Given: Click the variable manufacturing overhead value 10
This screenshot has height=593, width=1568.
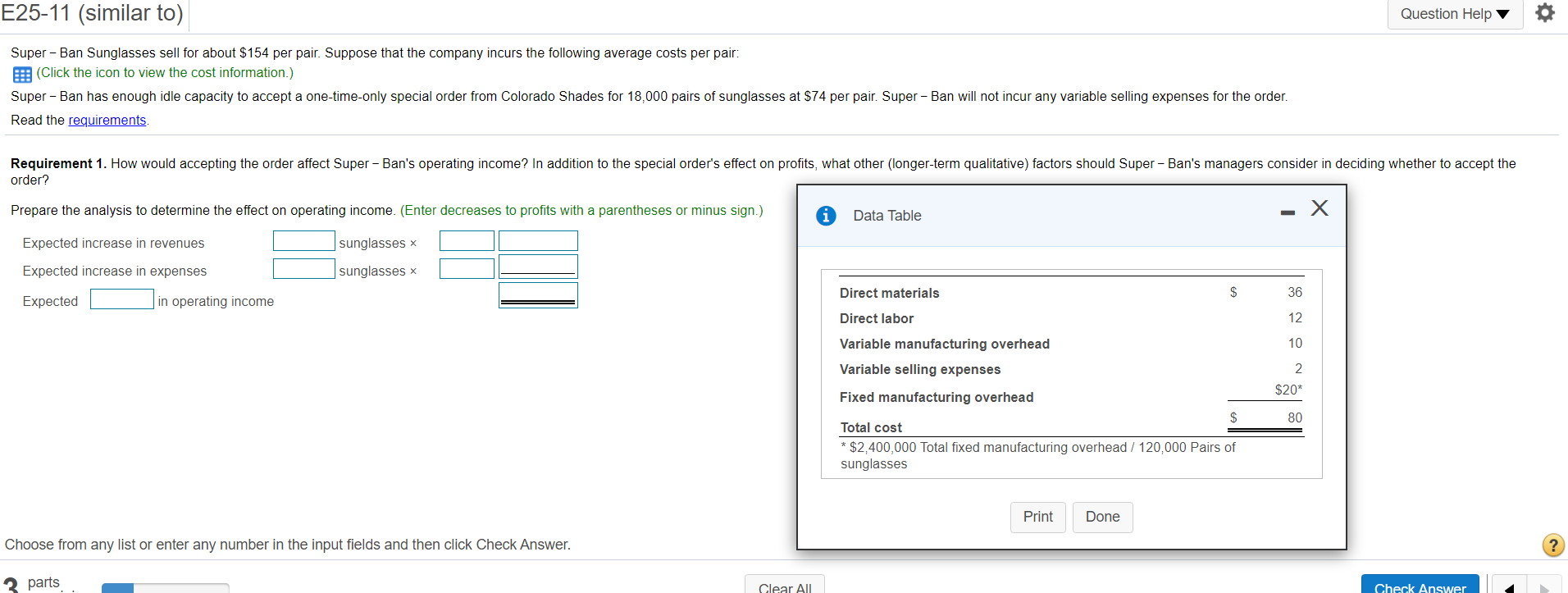Looking at the screenshot, I should coord(1295,344).
